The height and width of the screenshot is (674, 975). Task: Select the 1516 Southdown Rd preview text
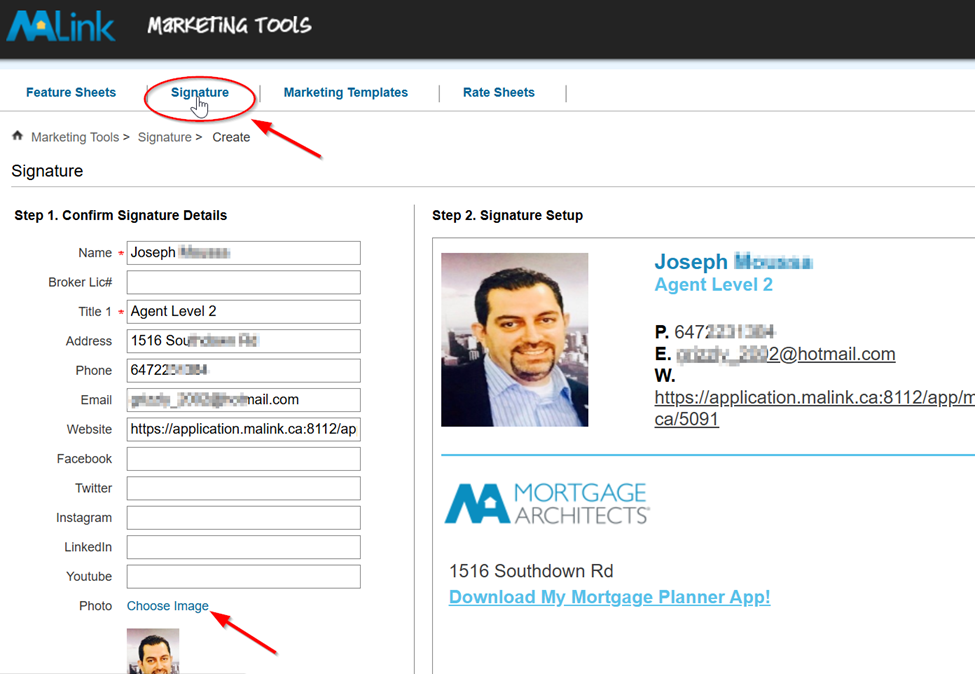[531, 571]
